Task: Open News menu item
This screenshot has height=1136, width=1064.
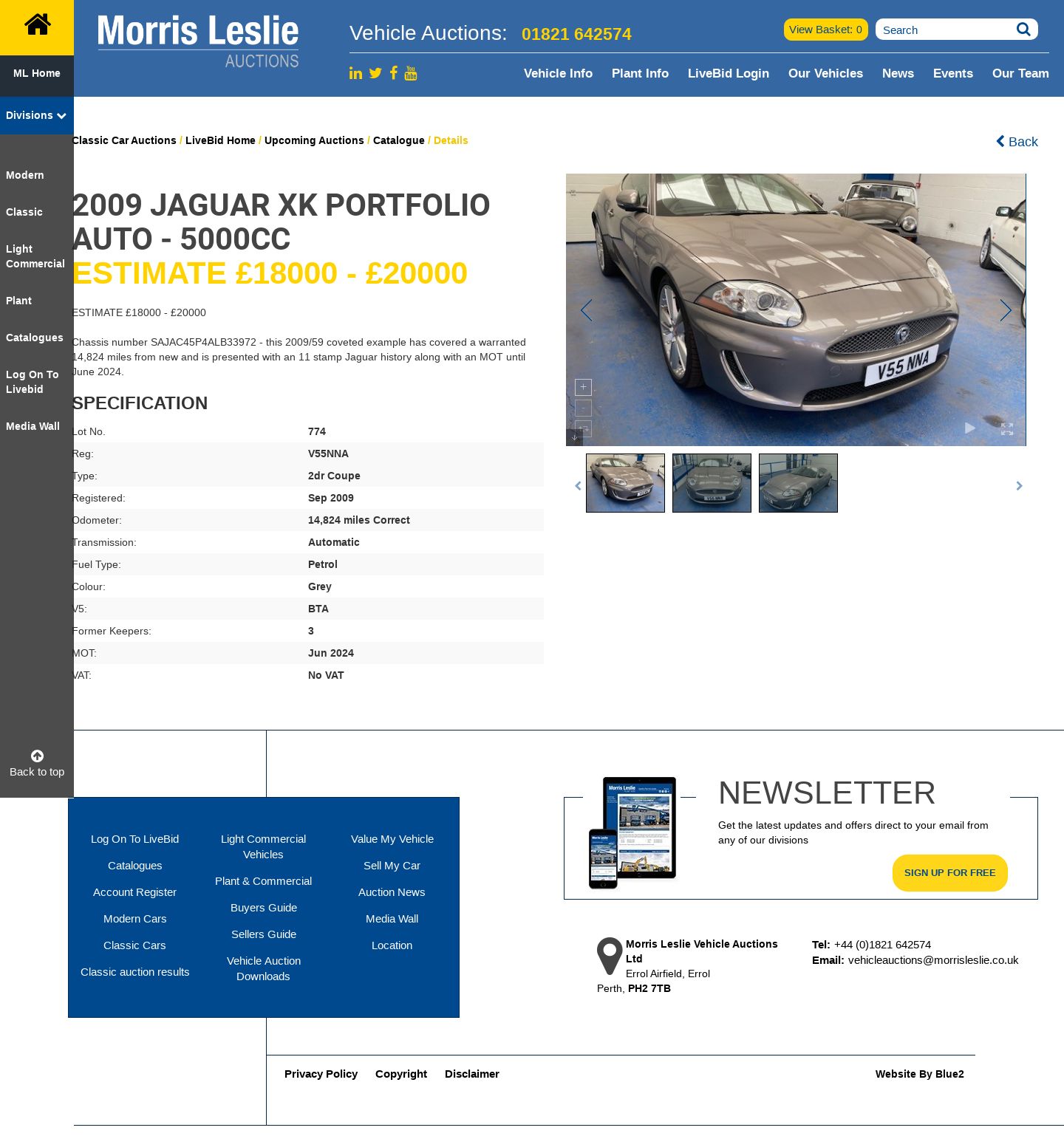Action: [898, 73]
